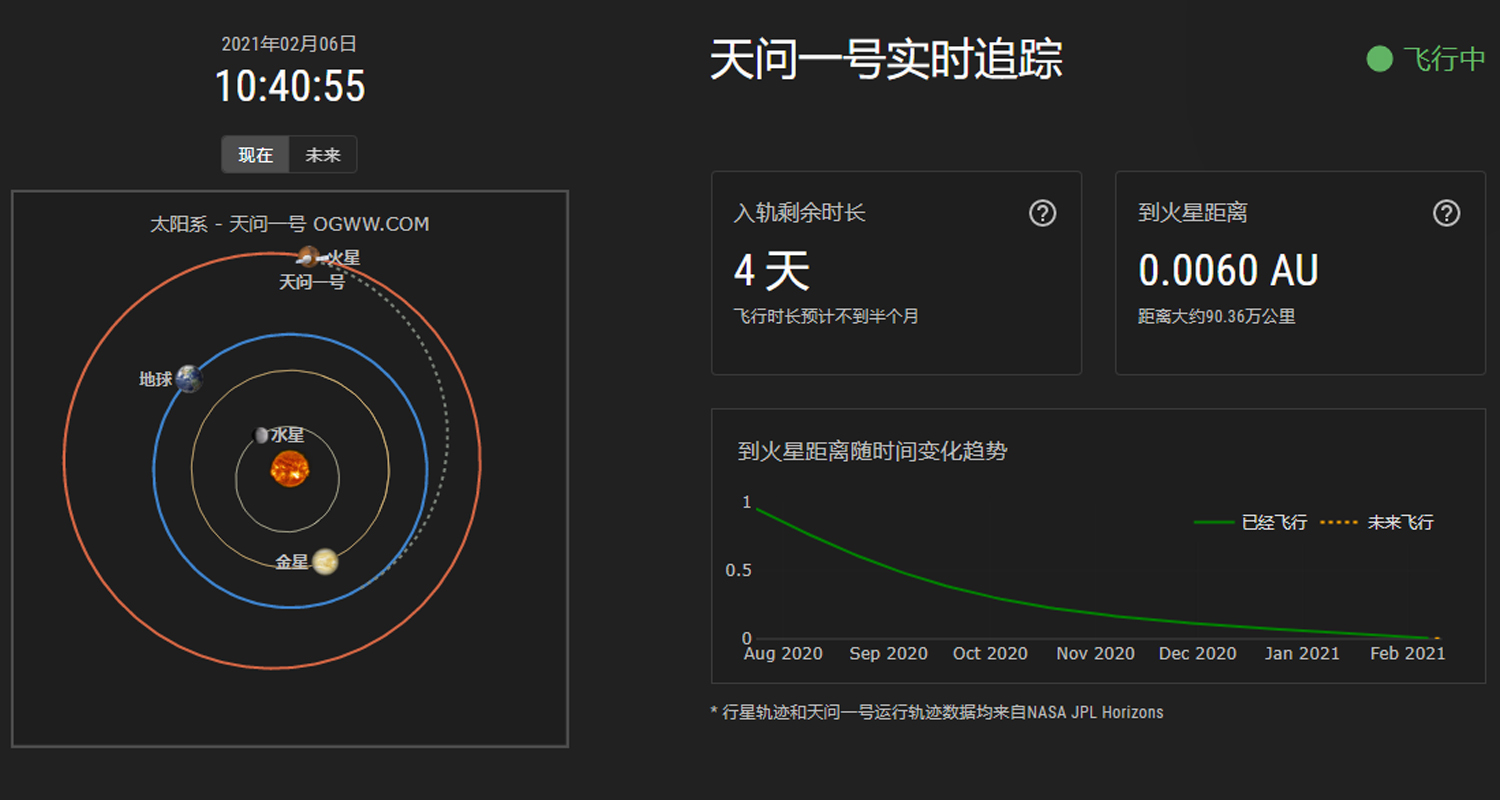Click the 天问一号 spacecraft label
The height and width of the screenshot is (800, 1500).
tap(311, 283)
